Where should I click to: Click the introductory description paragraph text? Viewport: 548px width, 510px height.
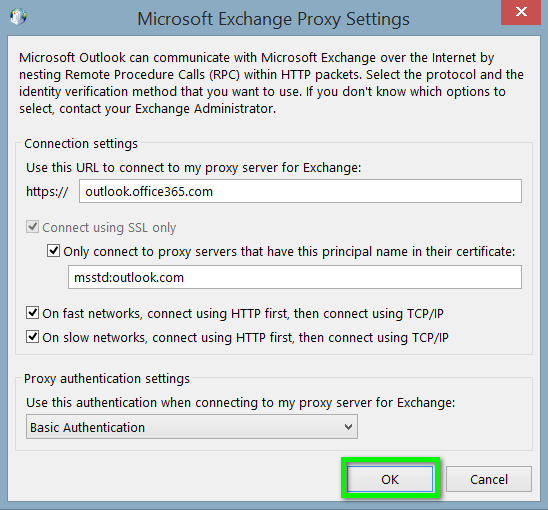271,83
